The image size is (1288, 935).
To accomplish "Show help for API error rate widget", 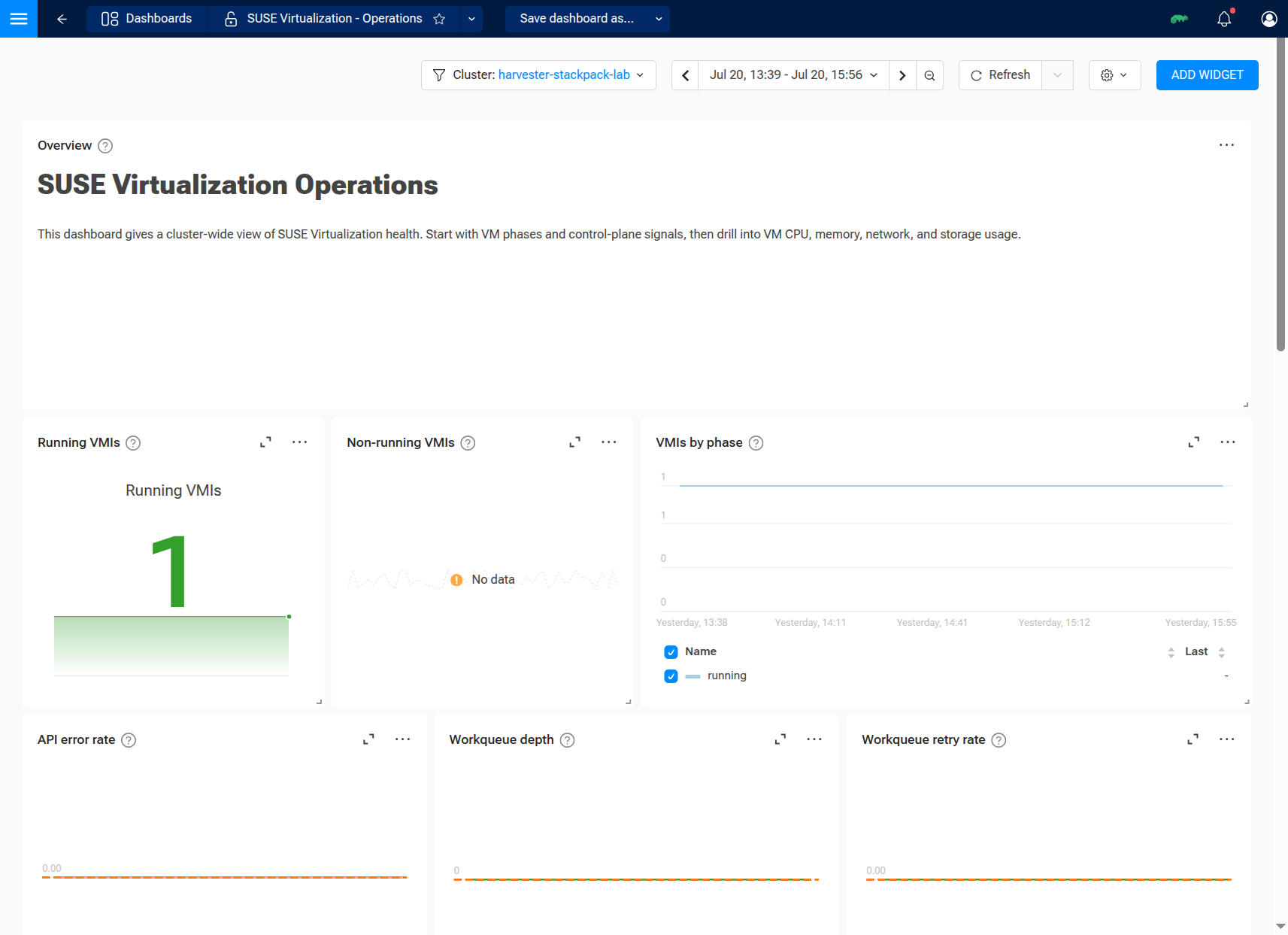I will (129, 740).
